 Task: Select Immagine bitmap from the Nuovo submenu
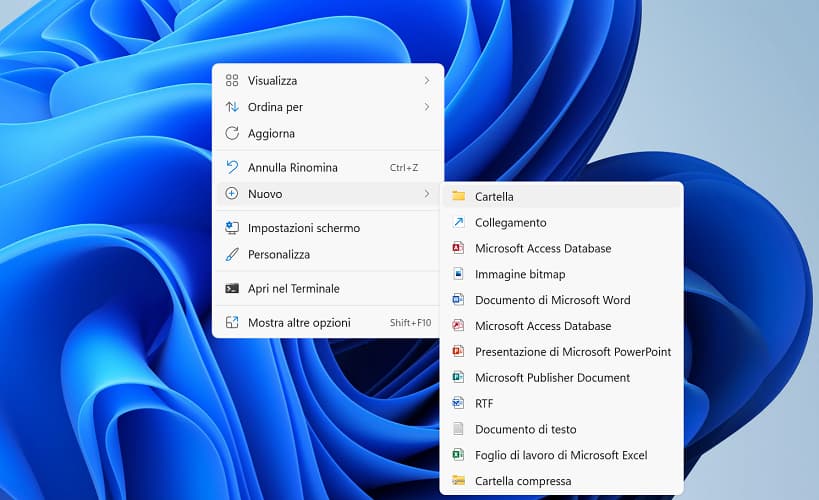tap(519, 274)
